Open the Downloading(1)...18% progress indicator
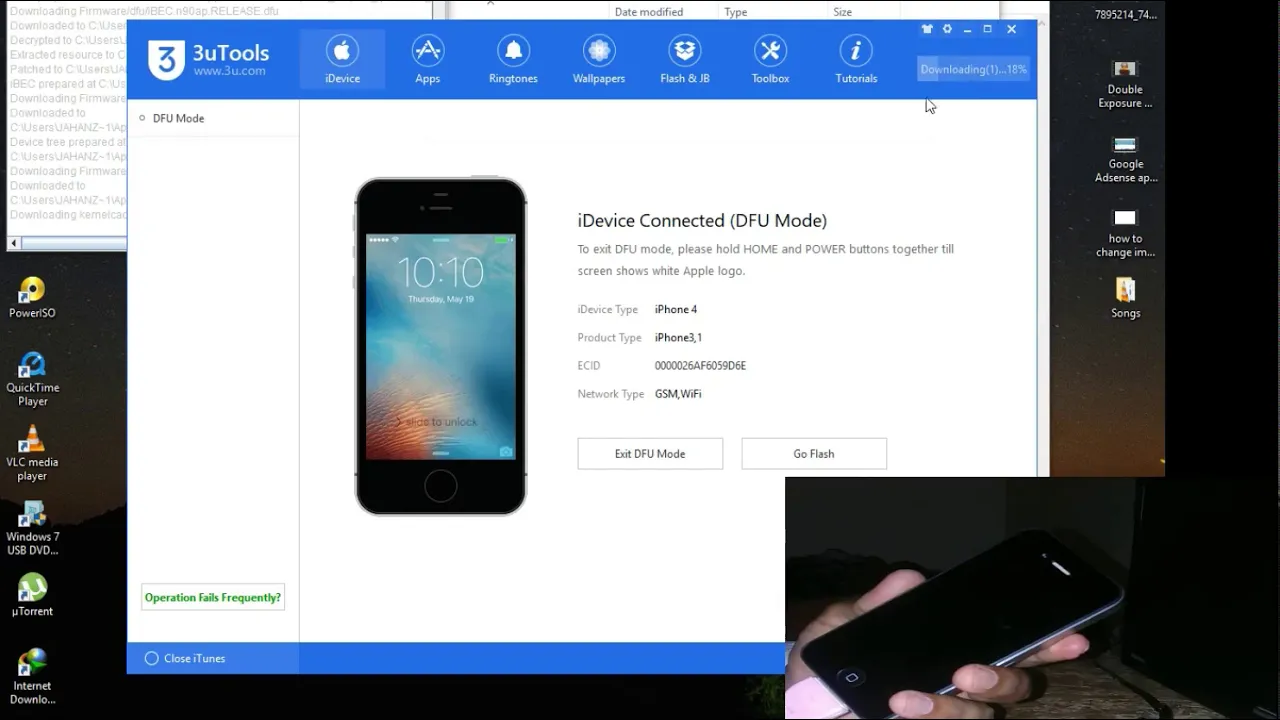This screenshot has width=1280, height=720. point(973,69)
